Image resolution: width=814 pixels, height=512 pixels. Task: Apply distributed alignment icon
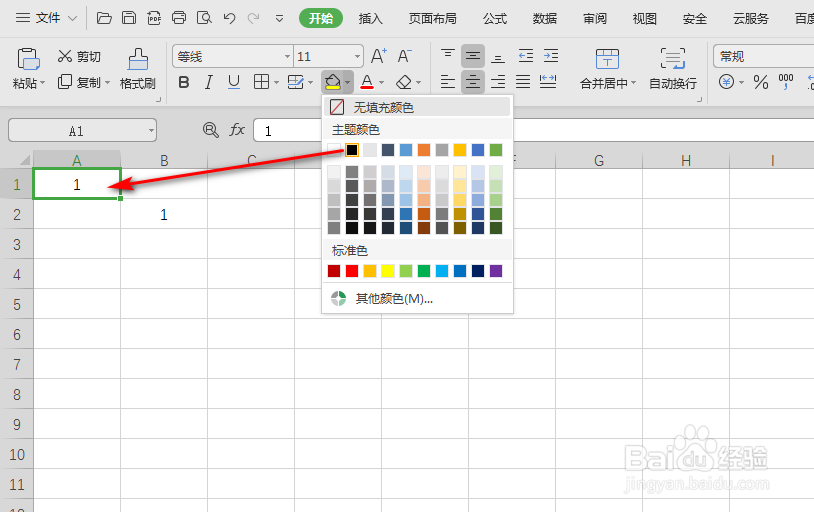click(548, 82)
